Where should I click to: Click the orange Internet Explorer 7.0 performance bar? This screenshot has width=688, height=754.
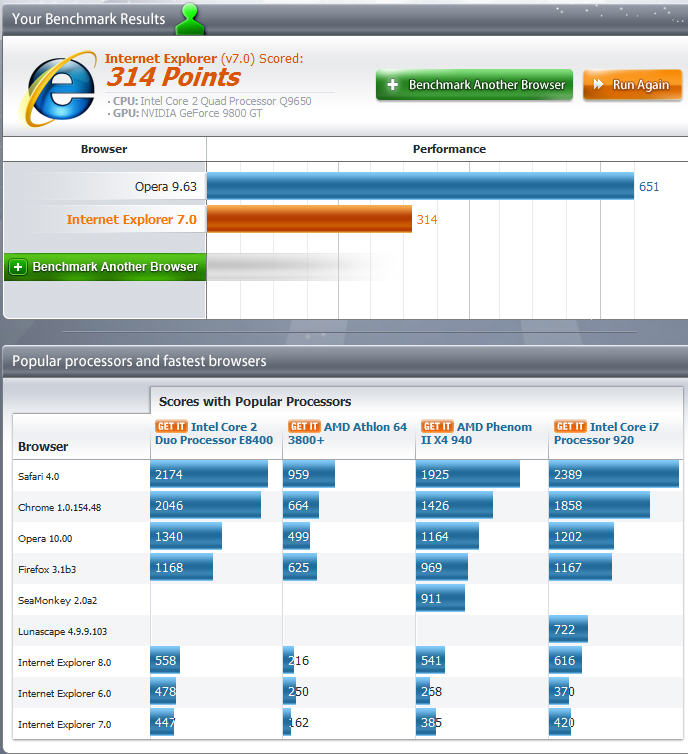[x=309, y=219]
